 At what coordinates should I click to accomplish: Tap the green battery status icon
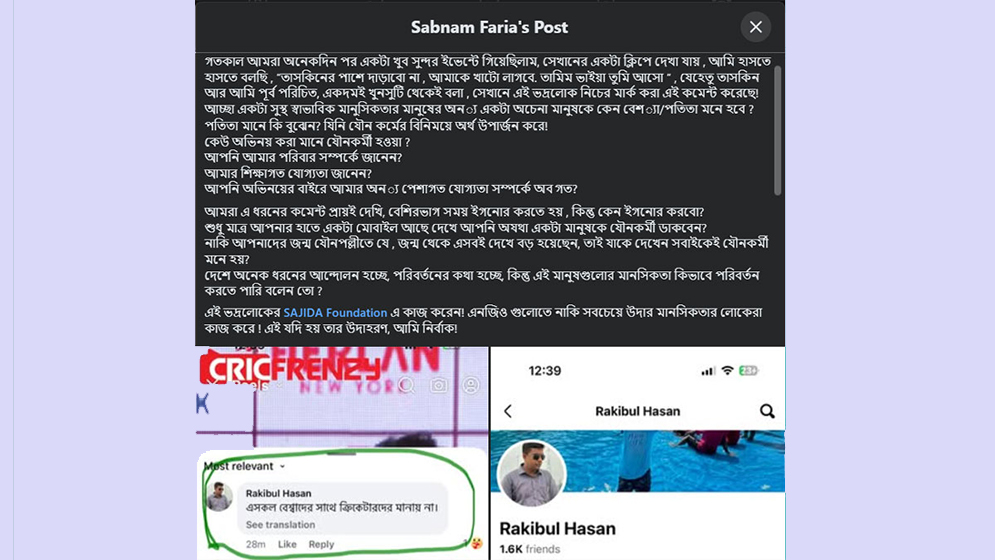coord(748,371)
